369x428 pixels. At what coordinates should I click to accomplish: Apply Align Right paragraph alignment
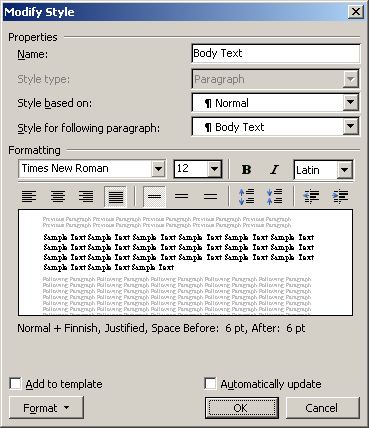86,196
